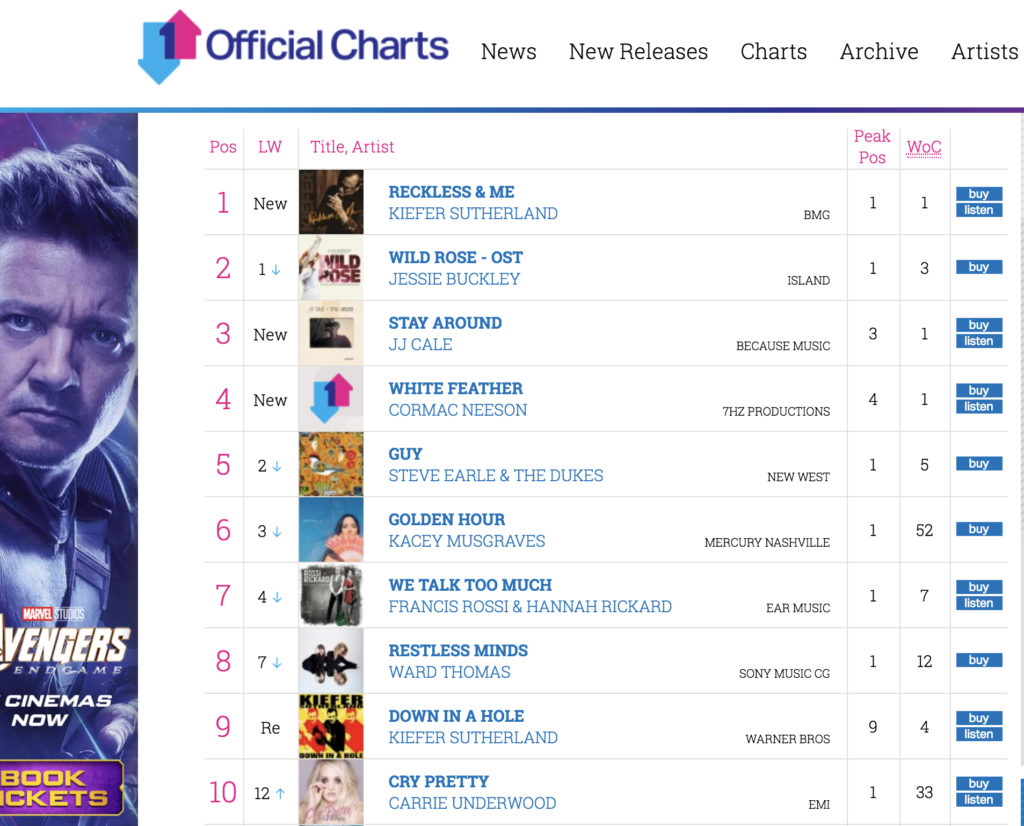Click the Official Charts arrow logo
Screen dimensions: 1024x826
coord(169,47)
